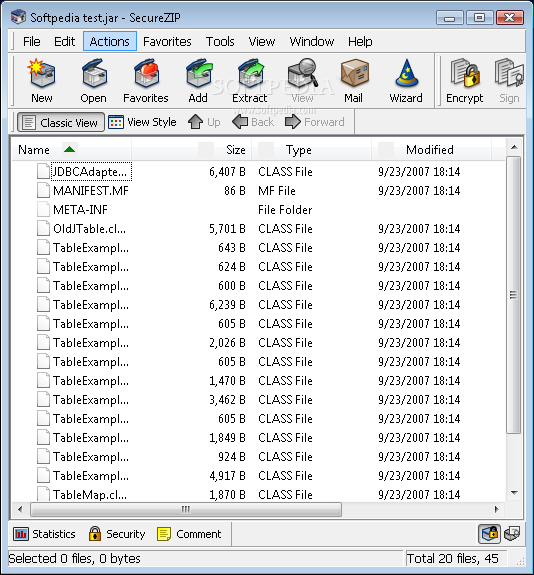Click the 86 B size cell
The height and width of the screenshot is (575, 534).
point(235,191)
